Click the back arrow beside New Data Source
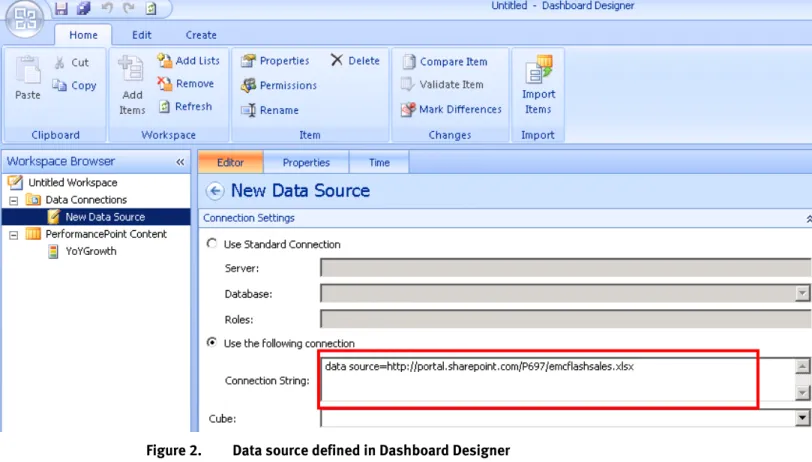 (215, 191)
